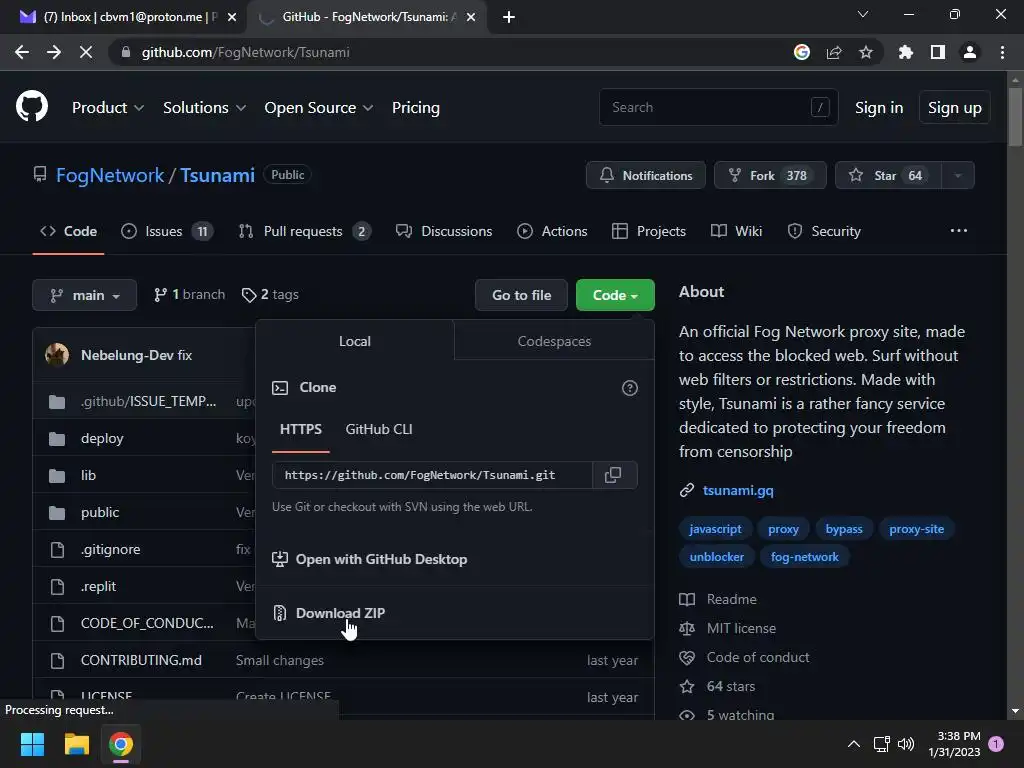
Task: Click the Go to file button
Action: 522,295
